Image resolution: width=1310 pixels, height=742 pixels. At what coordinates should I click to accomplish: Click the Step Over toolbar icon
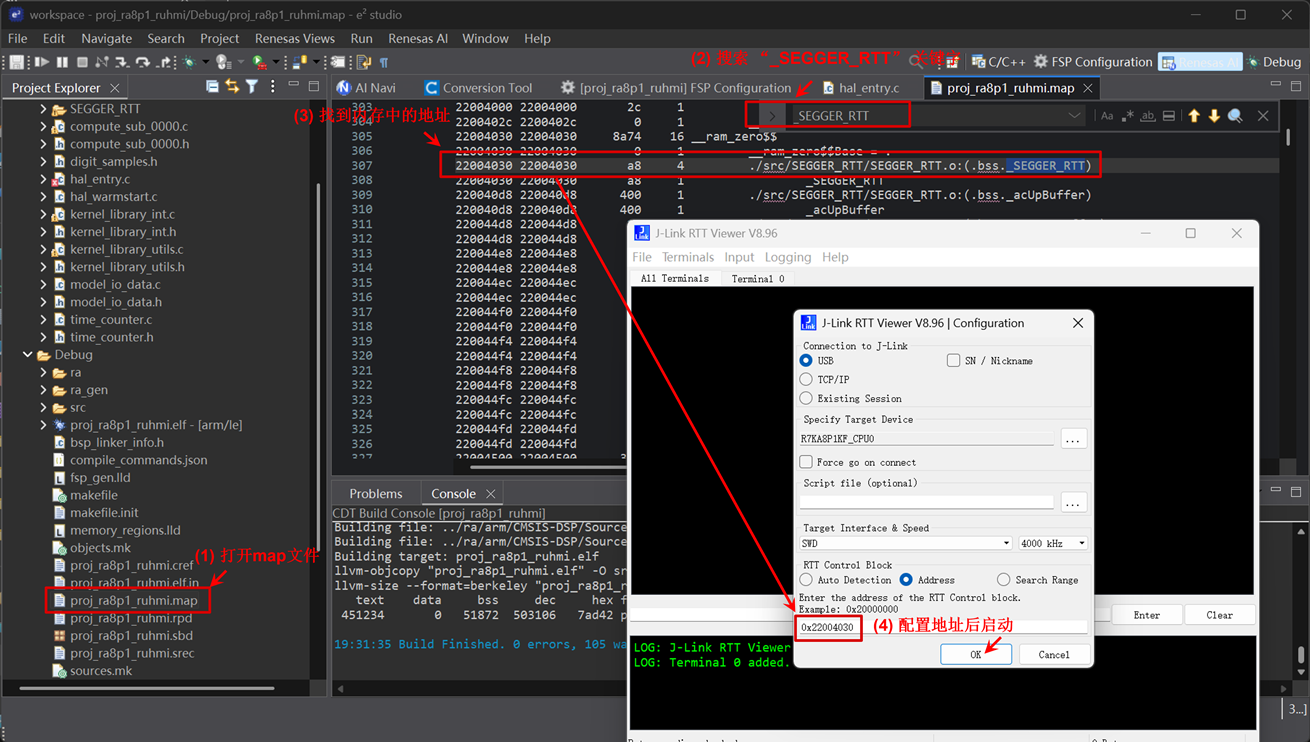[143, 62]
